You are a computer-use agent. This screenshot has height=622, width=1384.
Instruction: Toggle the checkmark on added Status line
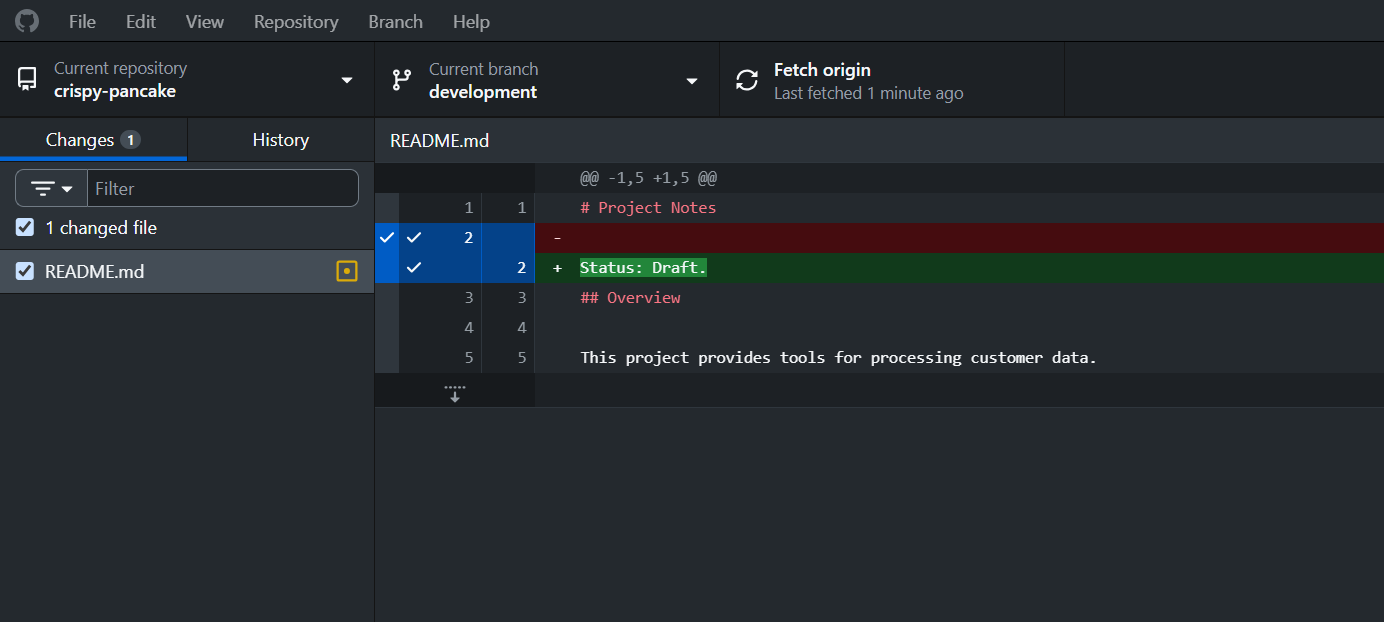tap(414, 268)
